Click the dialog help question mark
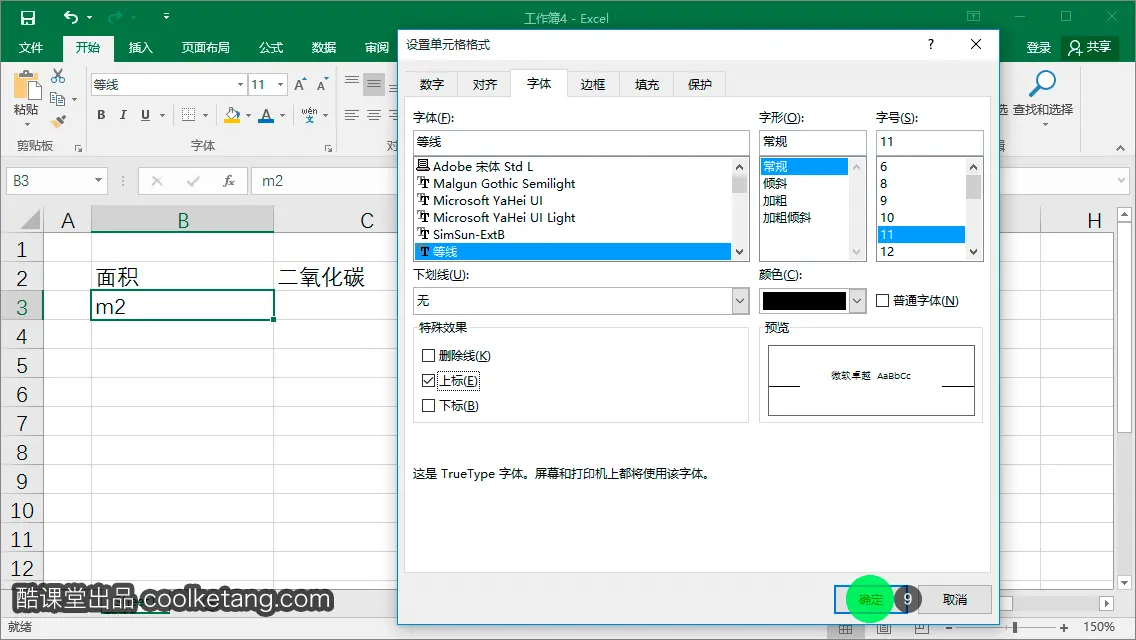The height and width of the screenshot is (640, 1136). click(x=931, y=44)
